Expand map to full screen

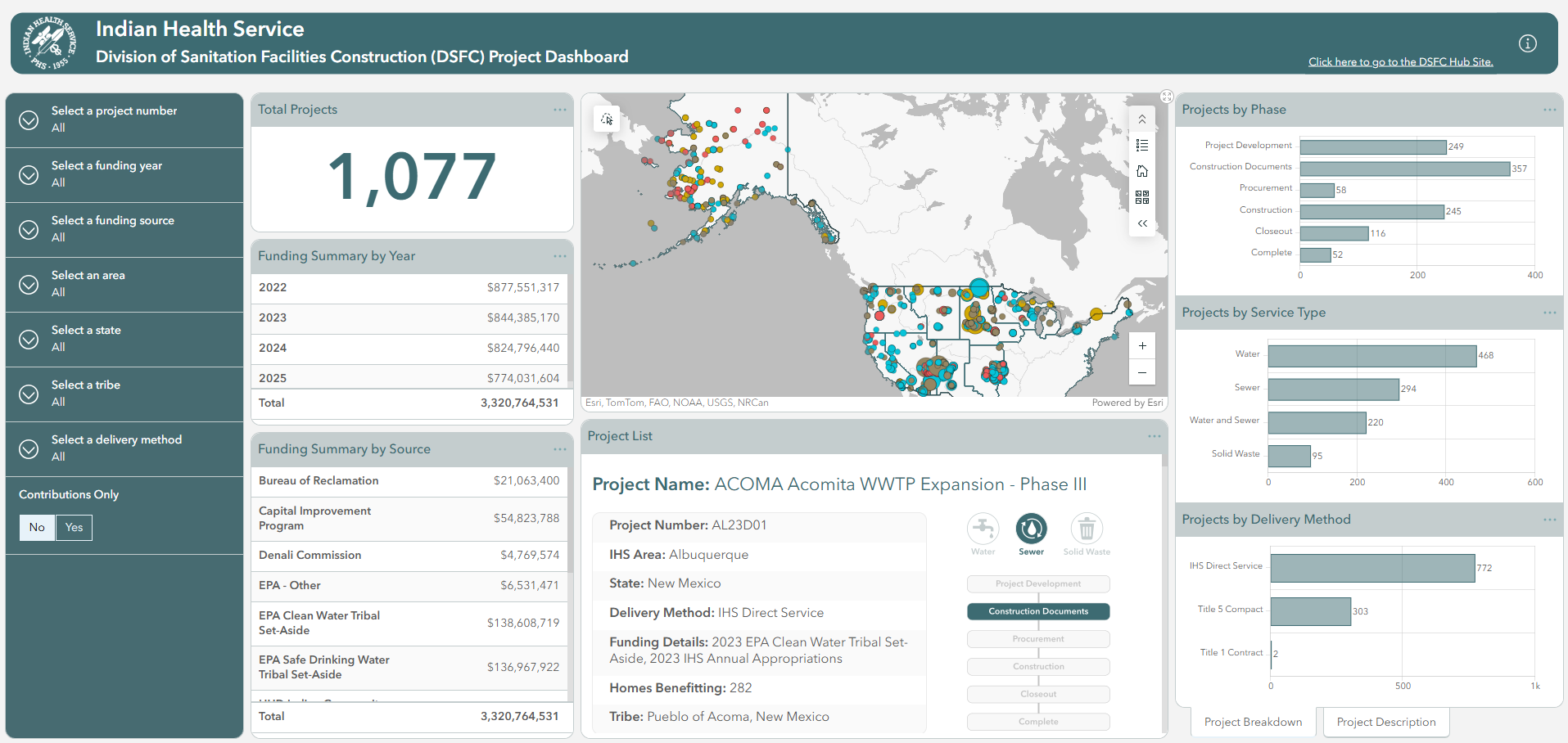(1167, 97)
